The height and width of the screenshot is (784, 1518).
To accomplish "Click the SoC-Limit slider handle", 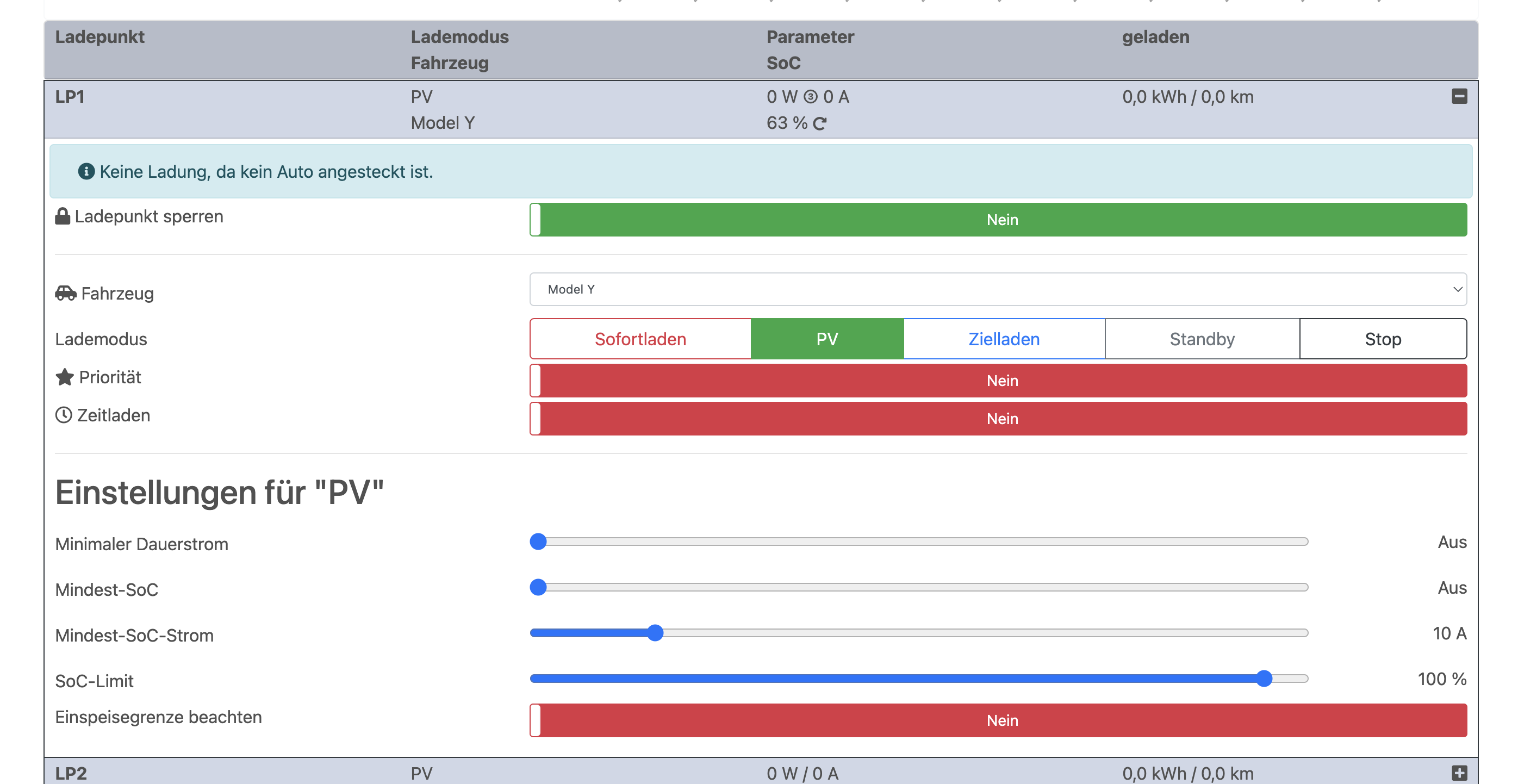I will [1264, 679].
